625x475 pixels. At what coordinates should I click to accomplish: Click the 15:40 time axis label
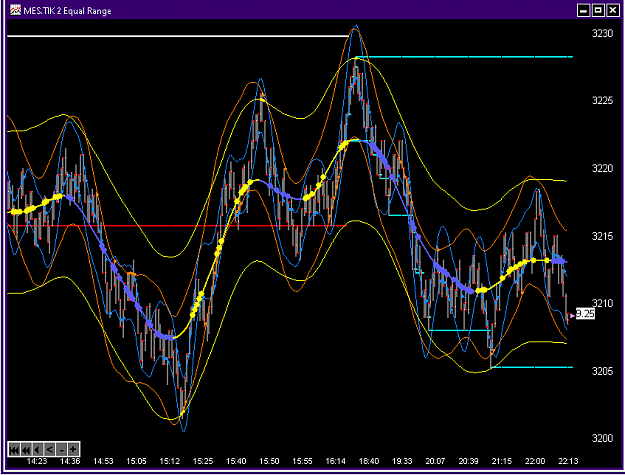tap(236, 461)
